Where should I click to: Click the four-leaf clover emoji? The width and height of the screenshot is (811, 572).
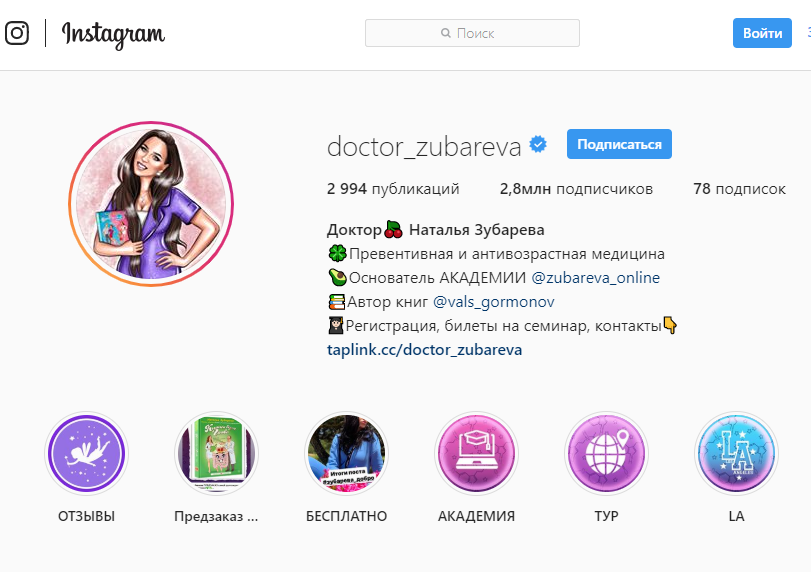pyautogui.click(x=337, y=253)
